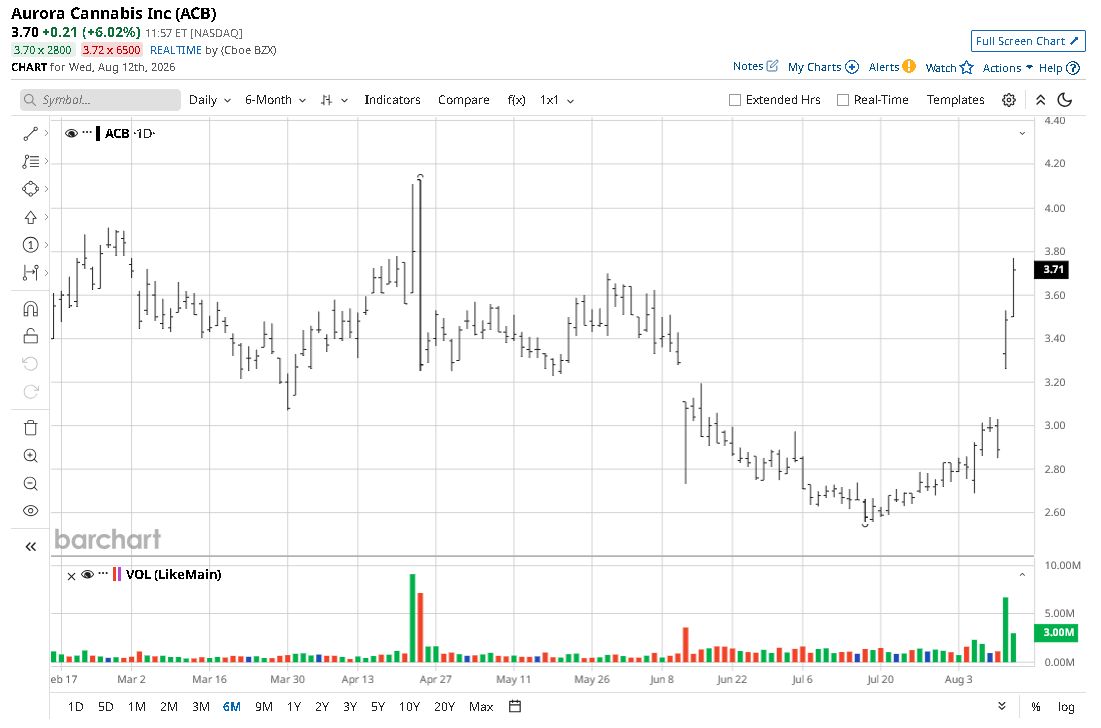Click the Alerts exclamation icon
The image size is (1101, 728).
(909, 66)
